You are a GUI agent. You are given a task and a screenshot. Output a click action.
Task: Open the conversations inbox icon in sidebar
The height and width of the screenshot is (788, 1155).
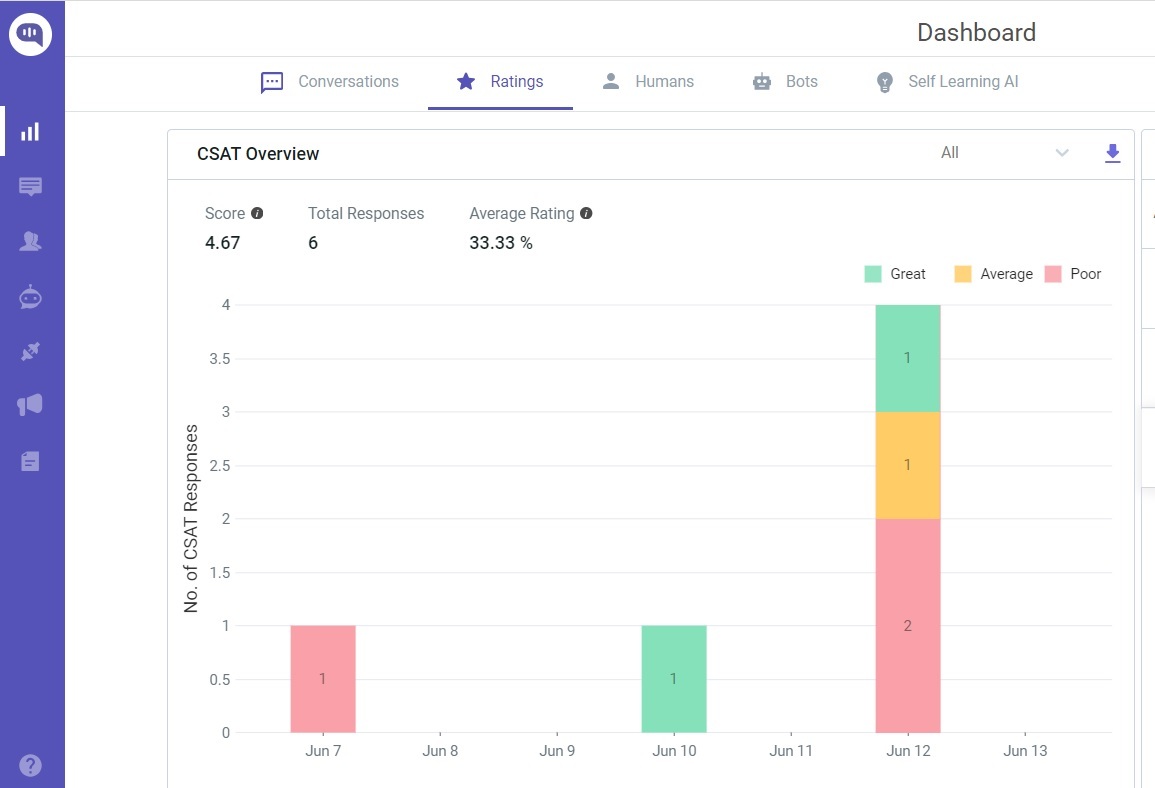pyautogui.click(x=30, y=186)
